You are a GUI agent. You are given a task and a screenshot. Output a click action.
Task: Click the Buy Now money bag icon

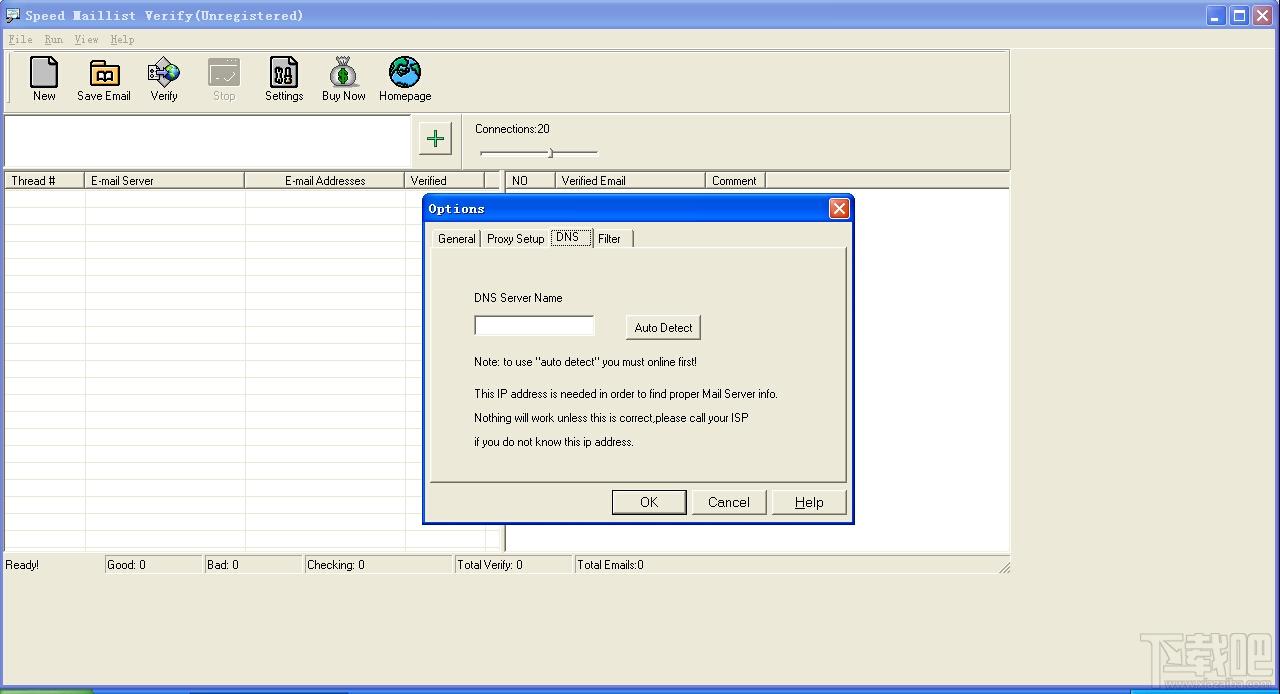pos(344,80)
